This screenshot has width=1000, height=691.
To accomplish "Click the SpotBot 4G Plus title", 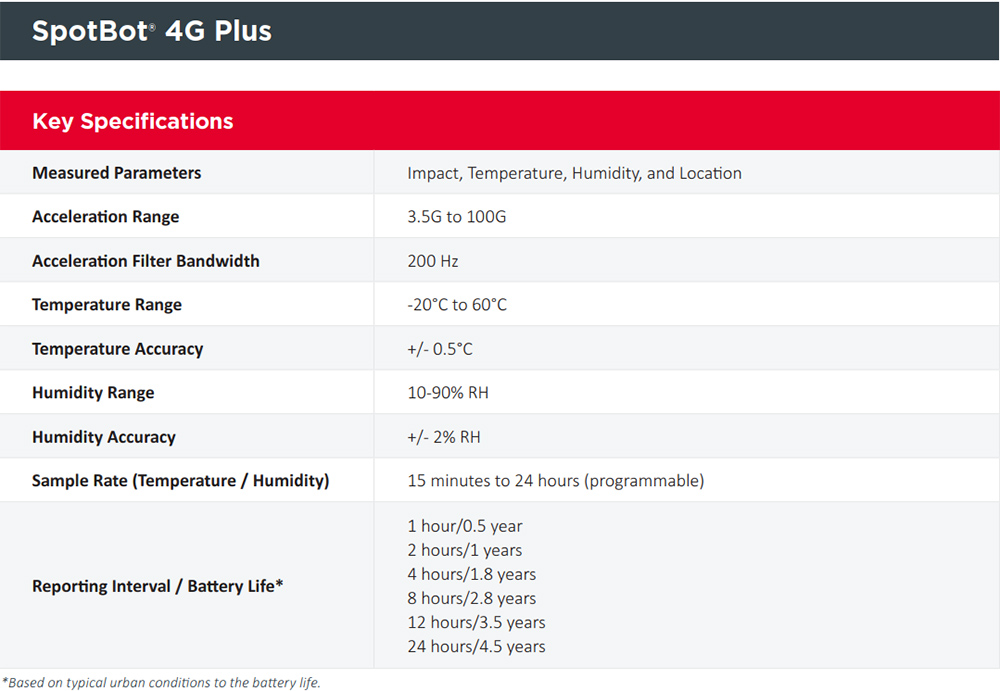I will [x=152, y=31].
